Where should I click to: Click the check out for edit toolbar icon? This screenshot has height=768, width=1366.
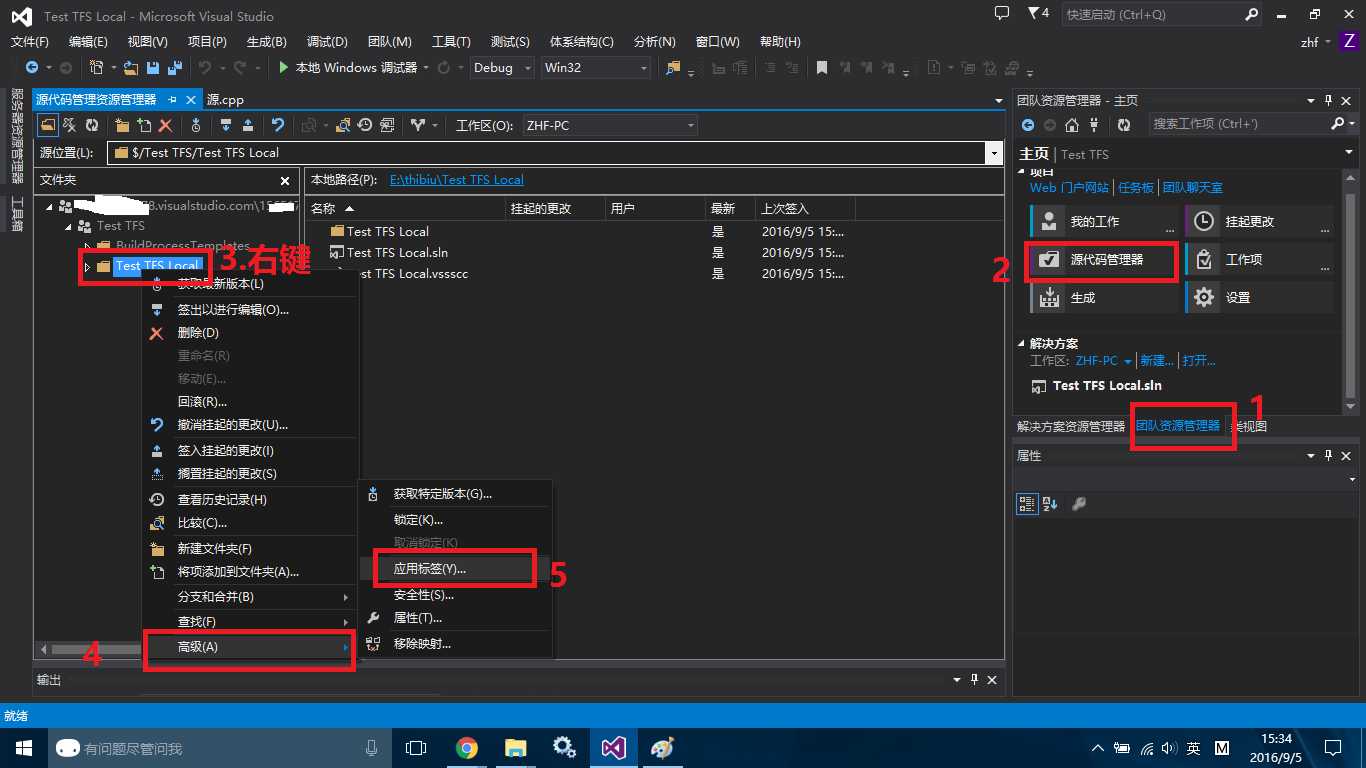pos(226,125)
